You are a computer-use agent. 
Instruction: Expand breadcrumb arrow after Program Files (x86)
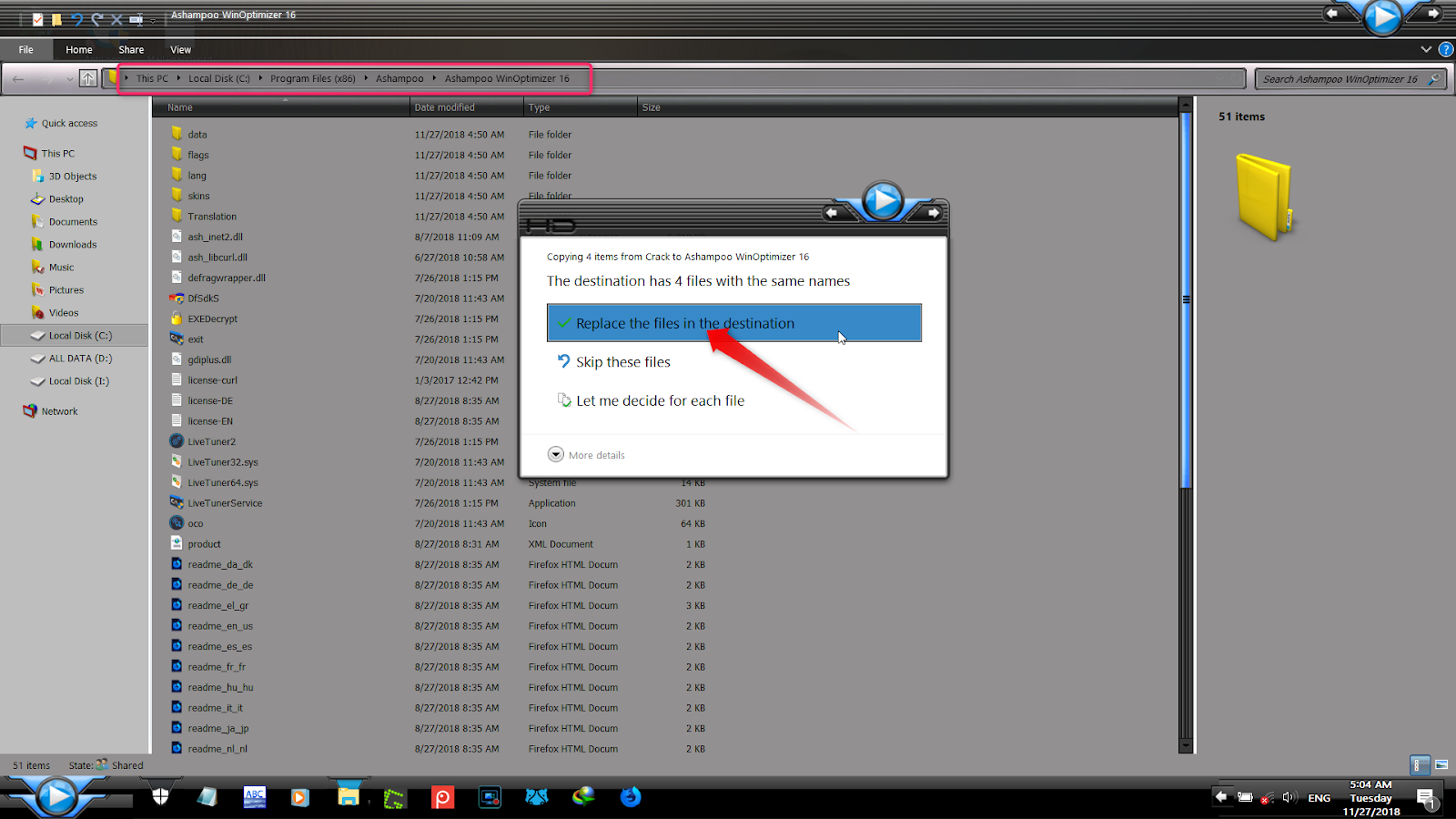(x=366, y=78)
